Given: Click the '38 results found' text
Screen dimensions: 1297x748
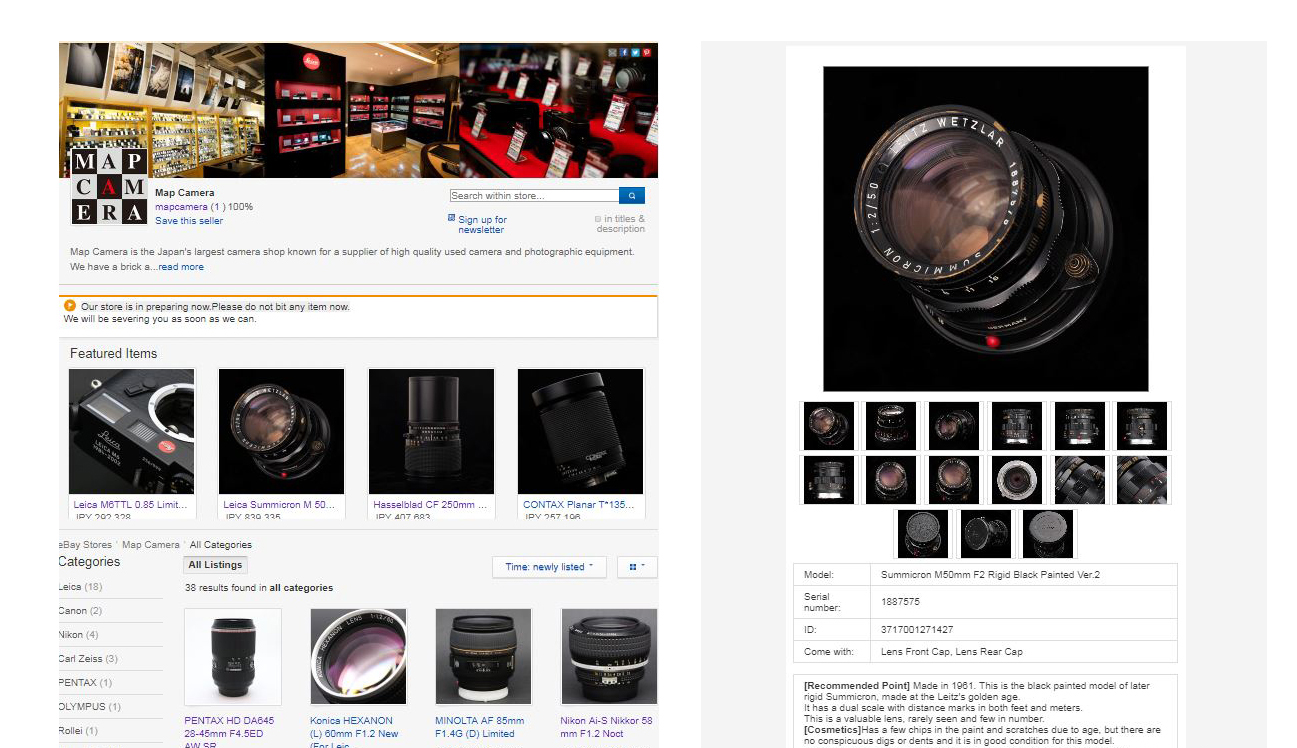Looking at the screenshot, I should (259, 588).
